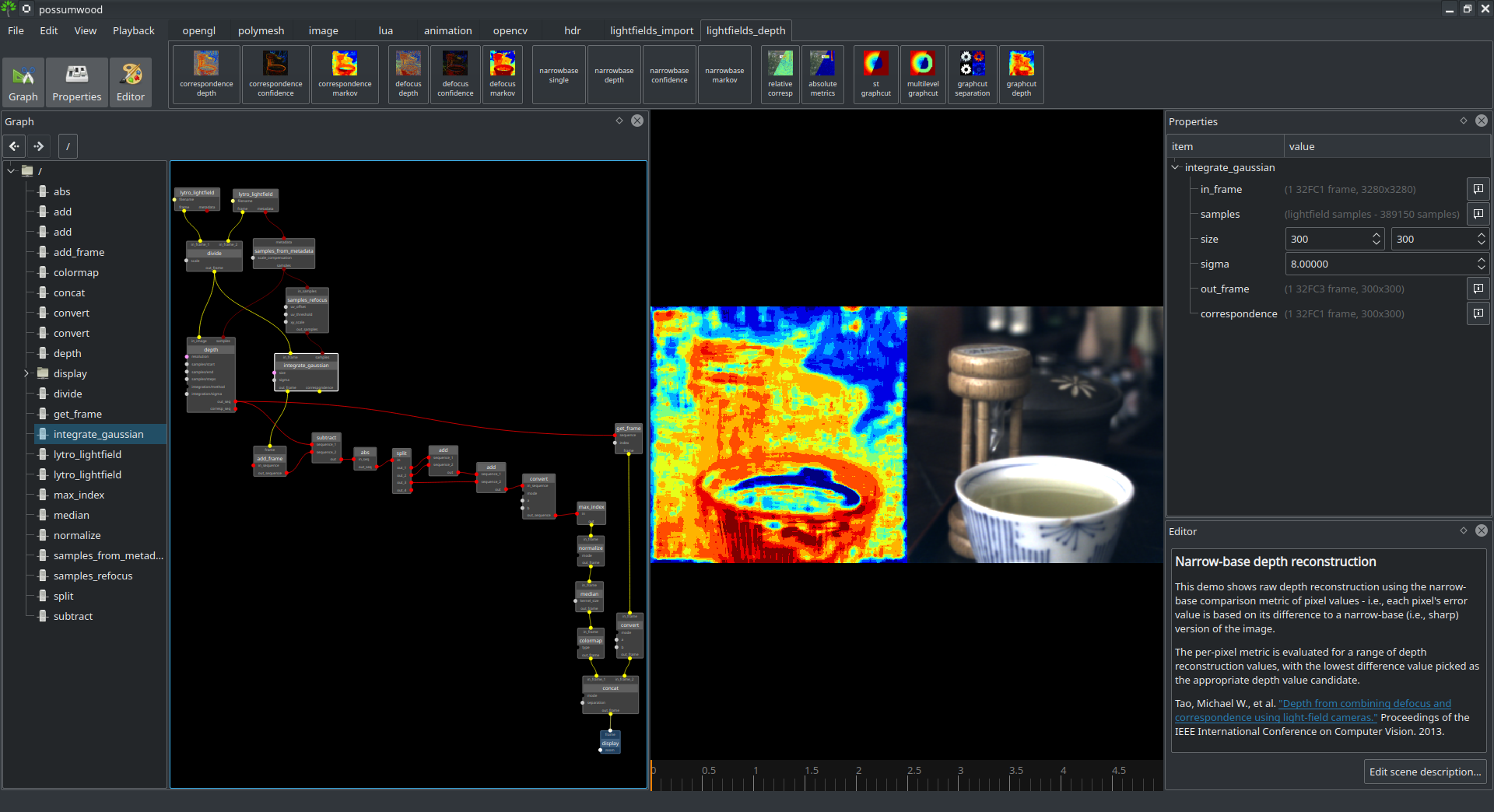Screen dimensions: 1494x812
Task: Add defocus markov demo
Action: point(503,75)
